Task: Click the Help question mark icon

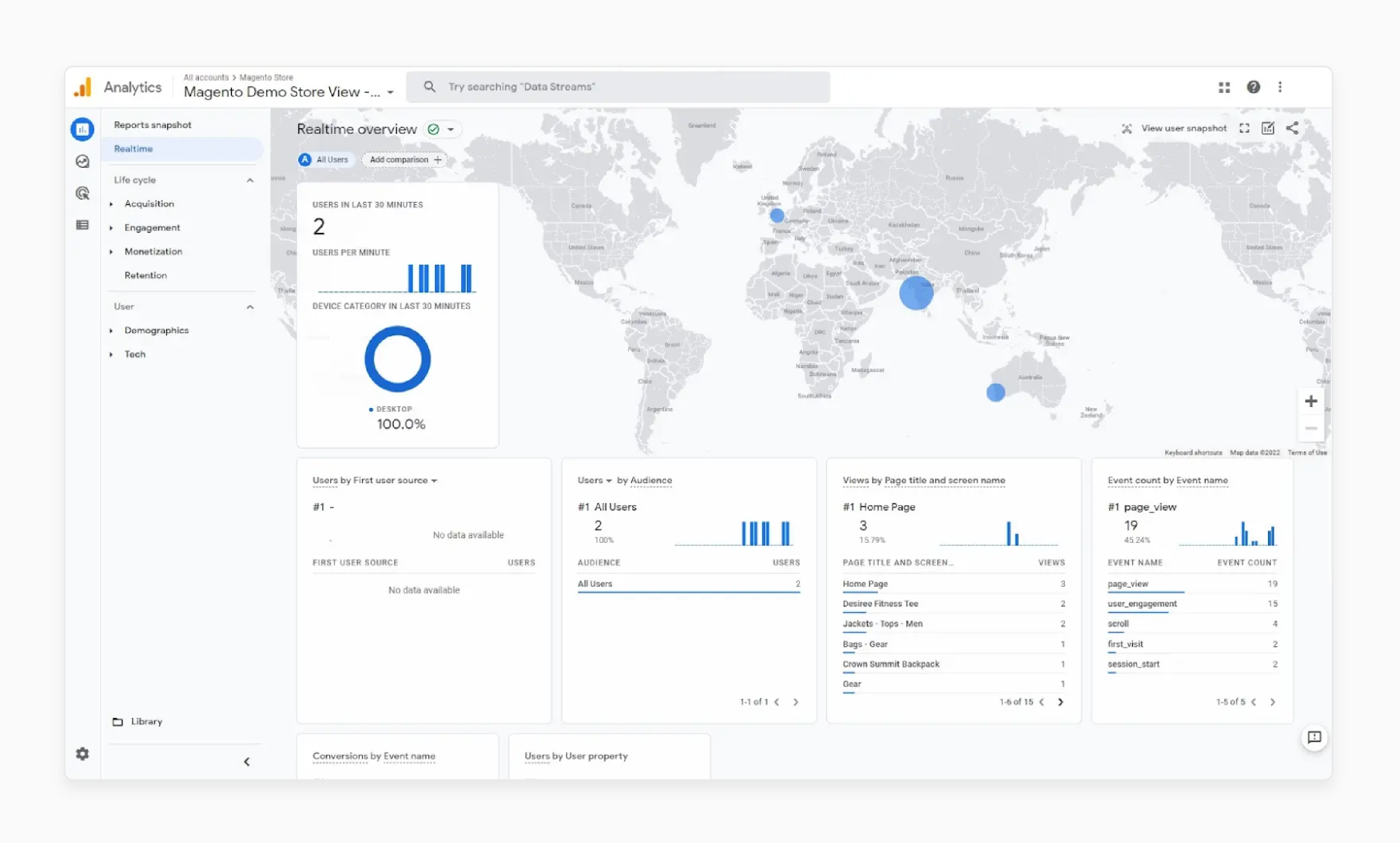Action: 1253,87
